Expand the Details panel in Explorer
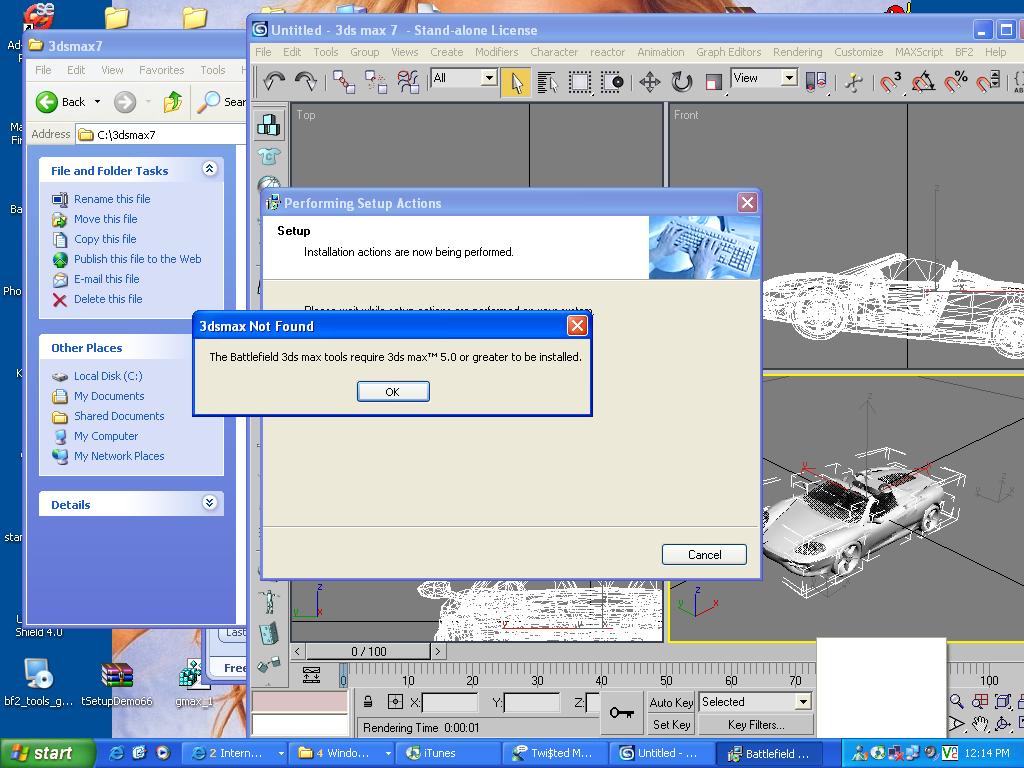The width and height of the screenshot is (1024, 768). pos(209,502)
